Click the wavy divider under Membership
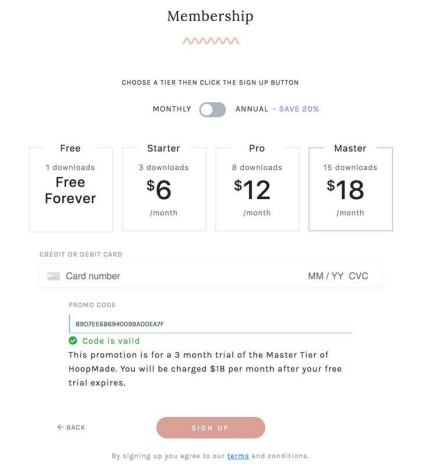The image size is (421, 473). (211, 41)
